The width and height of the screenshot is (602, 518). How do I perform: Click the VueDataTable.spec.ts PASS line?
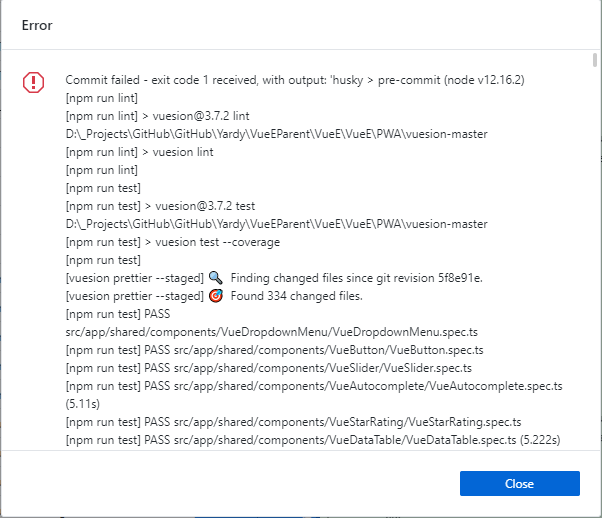pos(312,440)
